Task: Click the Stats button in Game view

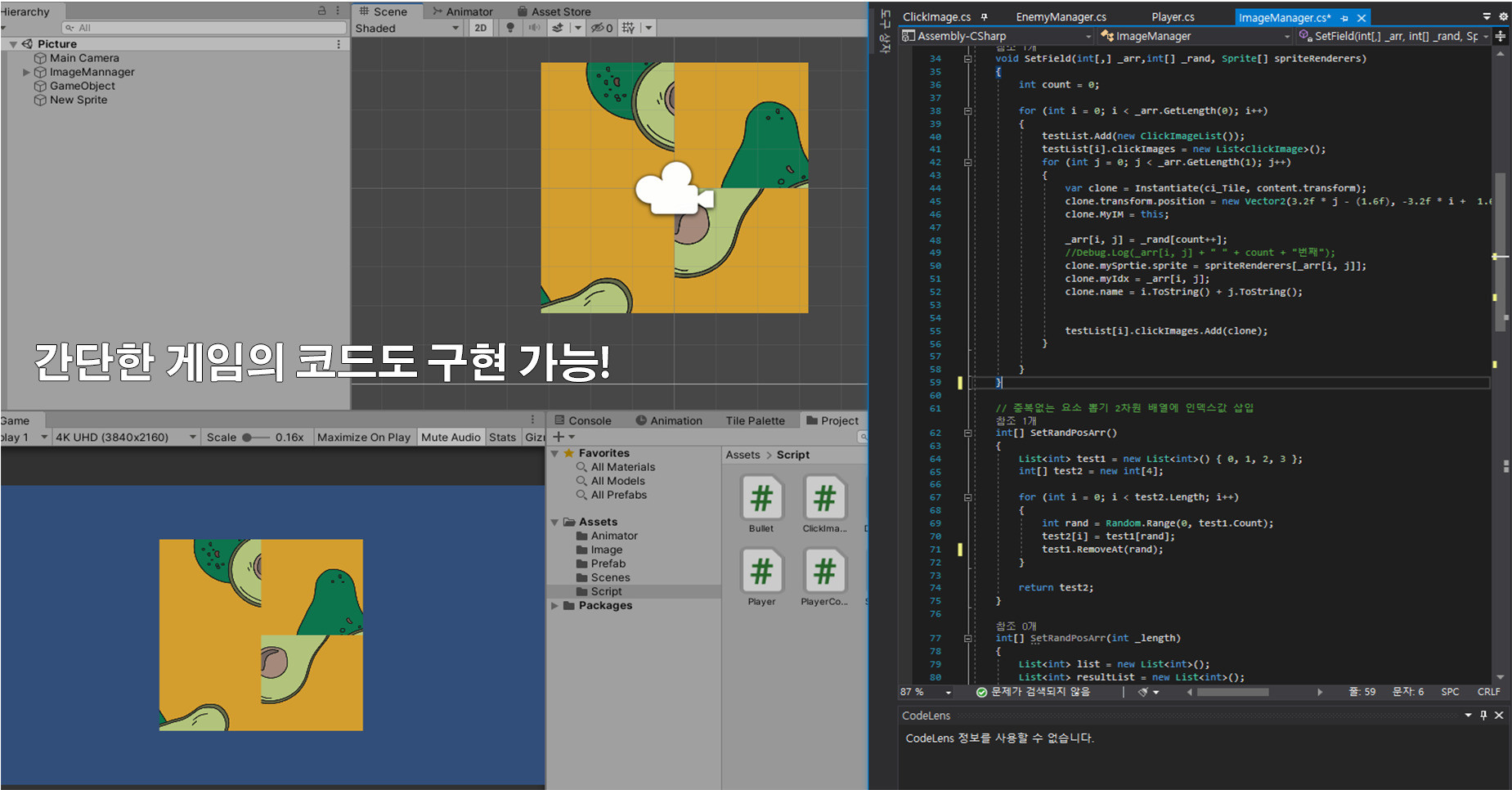Action: (502, 438)
